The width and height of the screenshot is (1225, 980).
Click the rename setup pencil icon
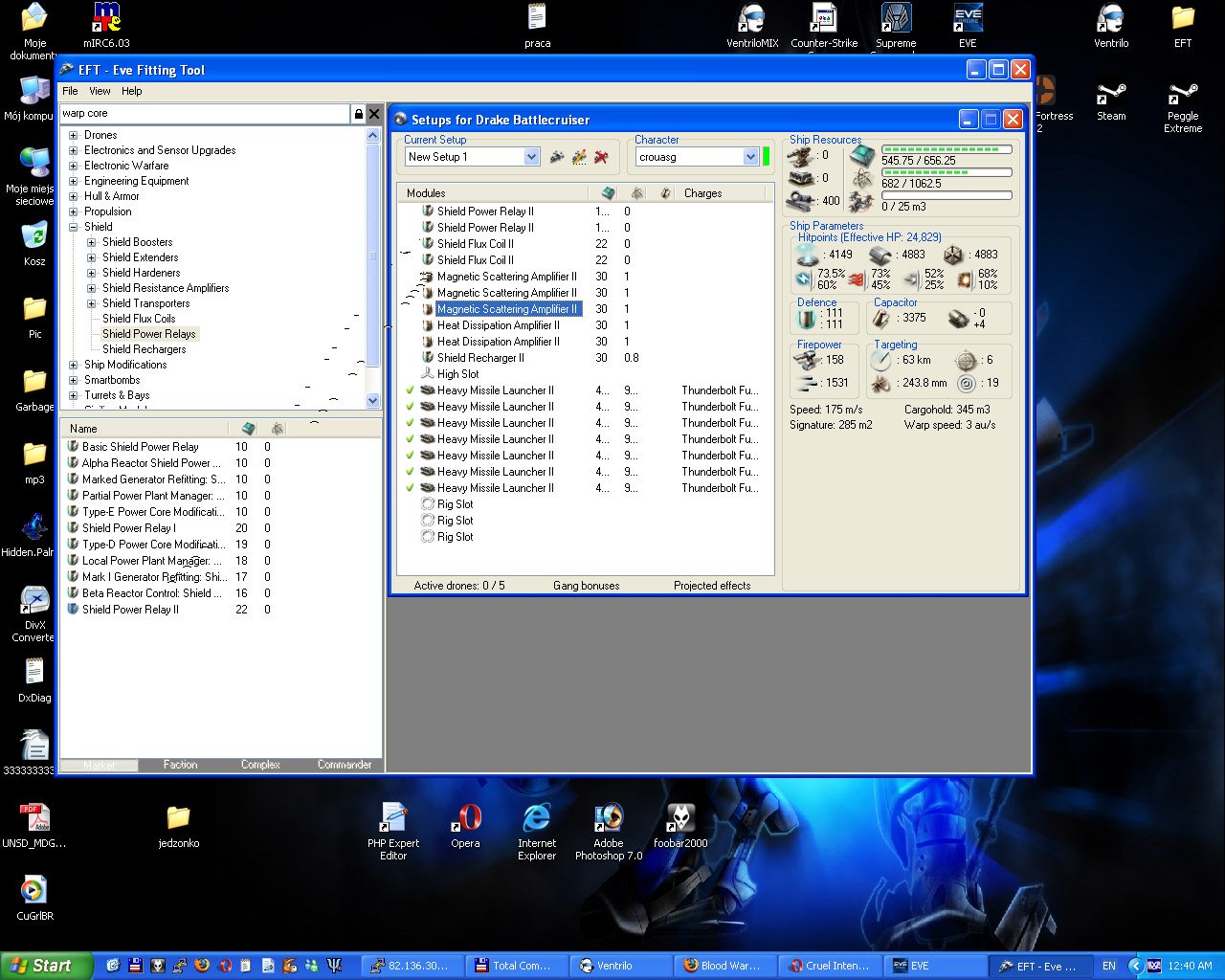(x=579, y=157)
